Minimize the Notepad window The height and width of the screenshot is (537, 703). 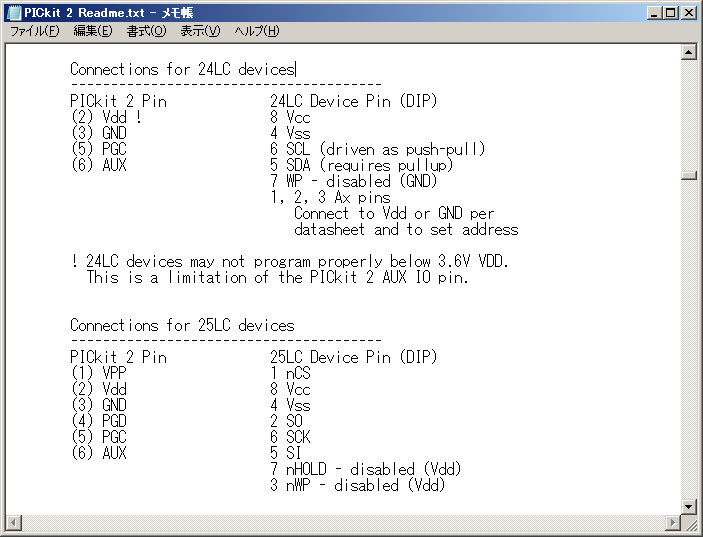point(654,13)
